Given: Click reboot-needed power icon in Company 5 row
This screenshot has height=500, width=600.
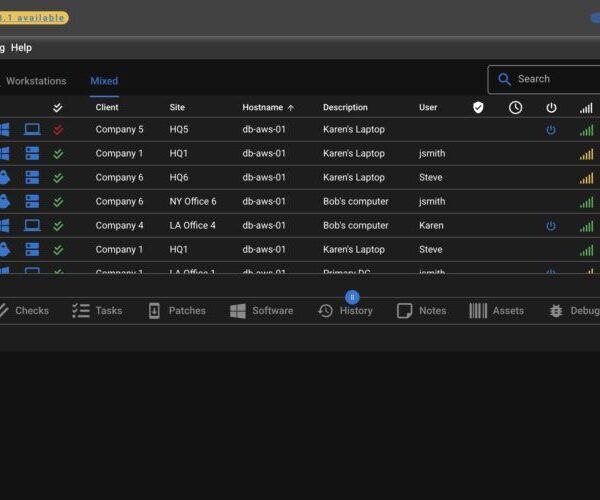Looking at the screenshot, I should (x=551, y=129).
